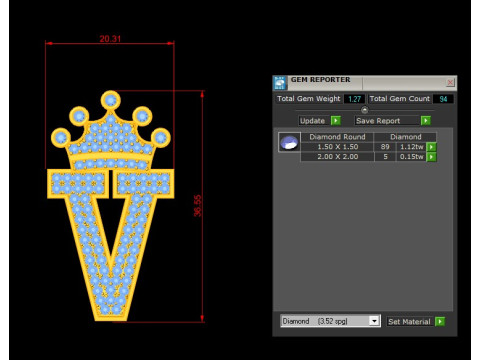480x360 pixels.
Task: Click the 1.12tw weight cell
Action: pos(411,147)
